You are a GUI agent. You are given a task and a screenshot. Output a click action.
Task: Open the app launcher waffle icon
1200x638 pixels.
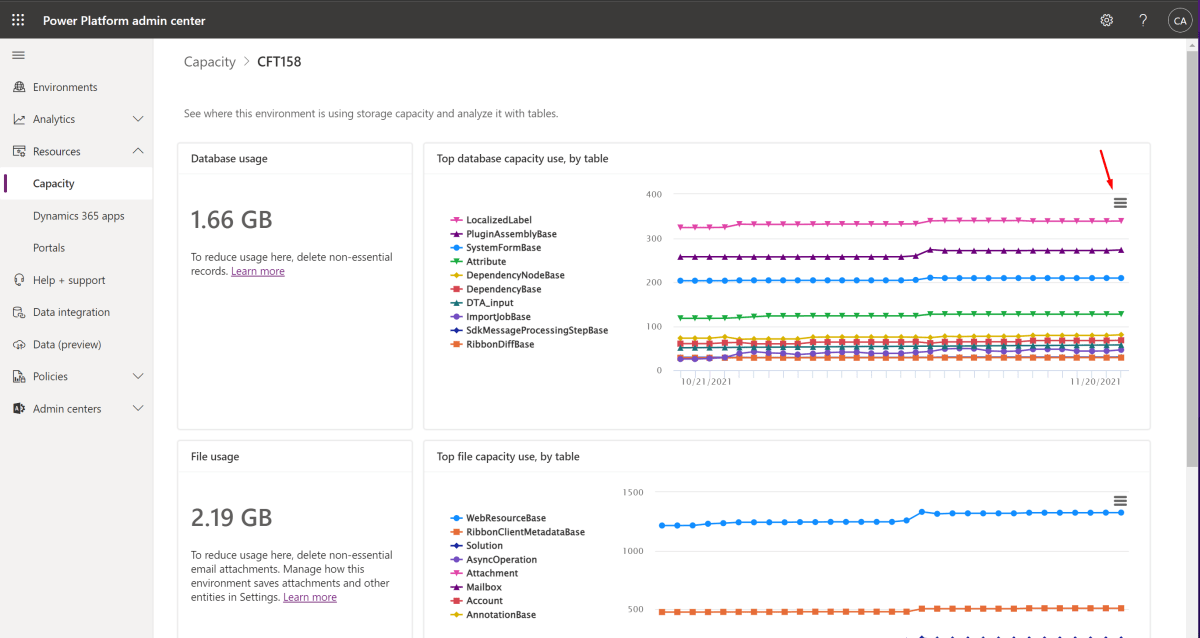[x=18, y=20]
